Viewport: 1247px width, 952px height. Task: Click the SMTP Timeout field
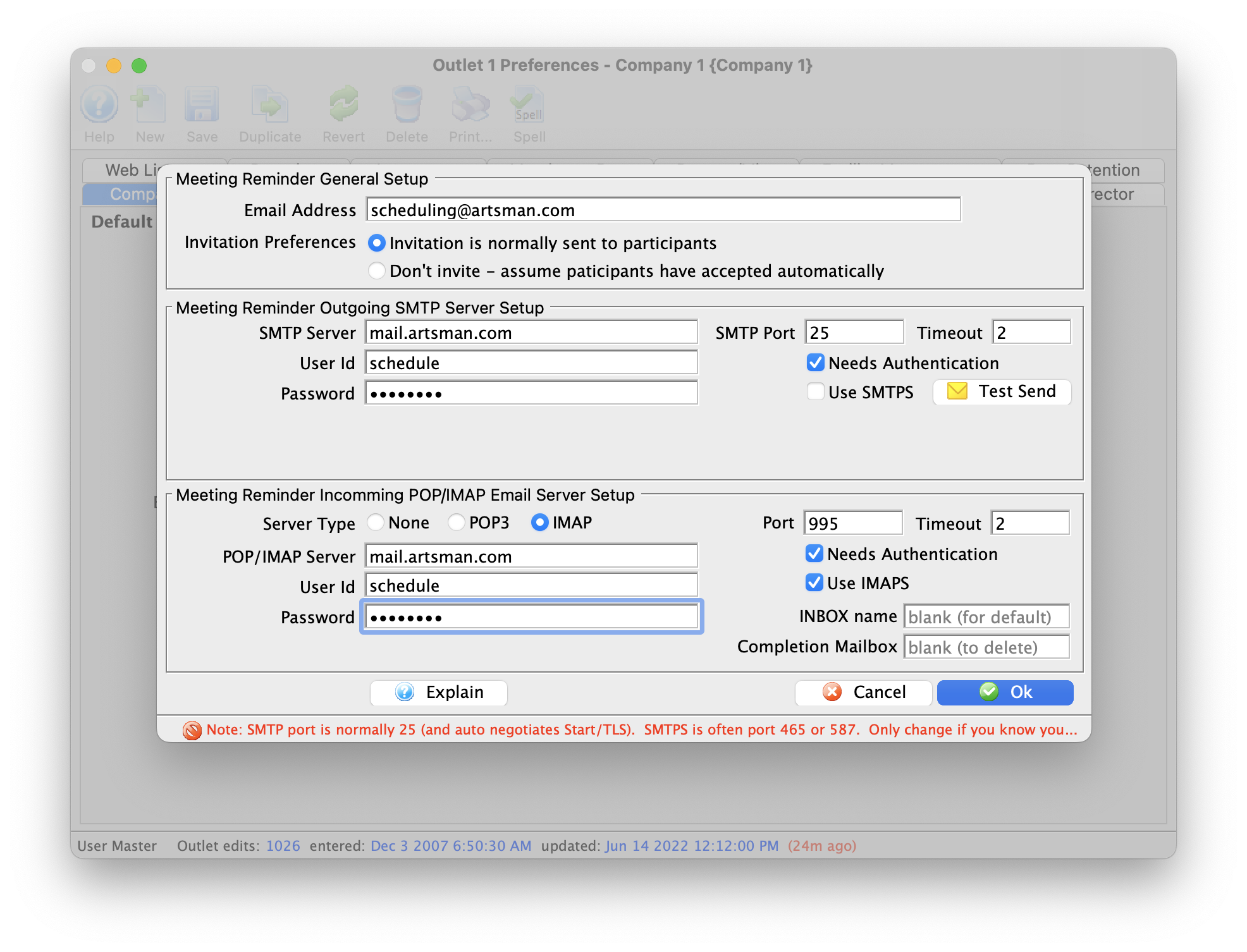pos(1031,333)
